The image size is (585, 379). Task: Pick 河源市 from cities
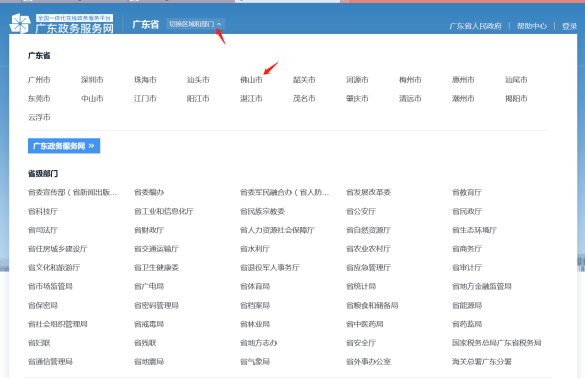(357, 80)
